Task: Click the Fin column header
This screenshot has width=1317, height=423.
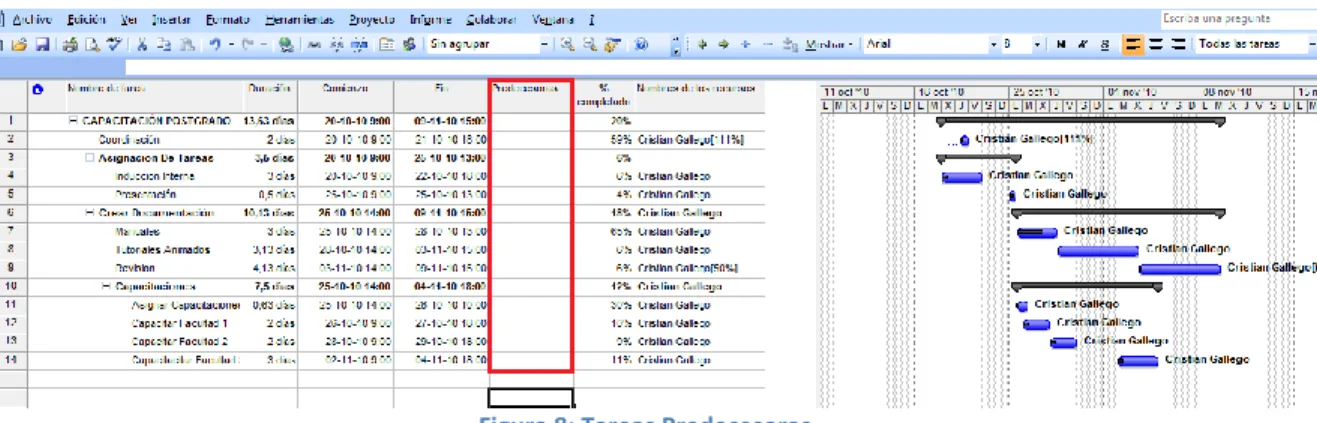Action: coord(441,94)
